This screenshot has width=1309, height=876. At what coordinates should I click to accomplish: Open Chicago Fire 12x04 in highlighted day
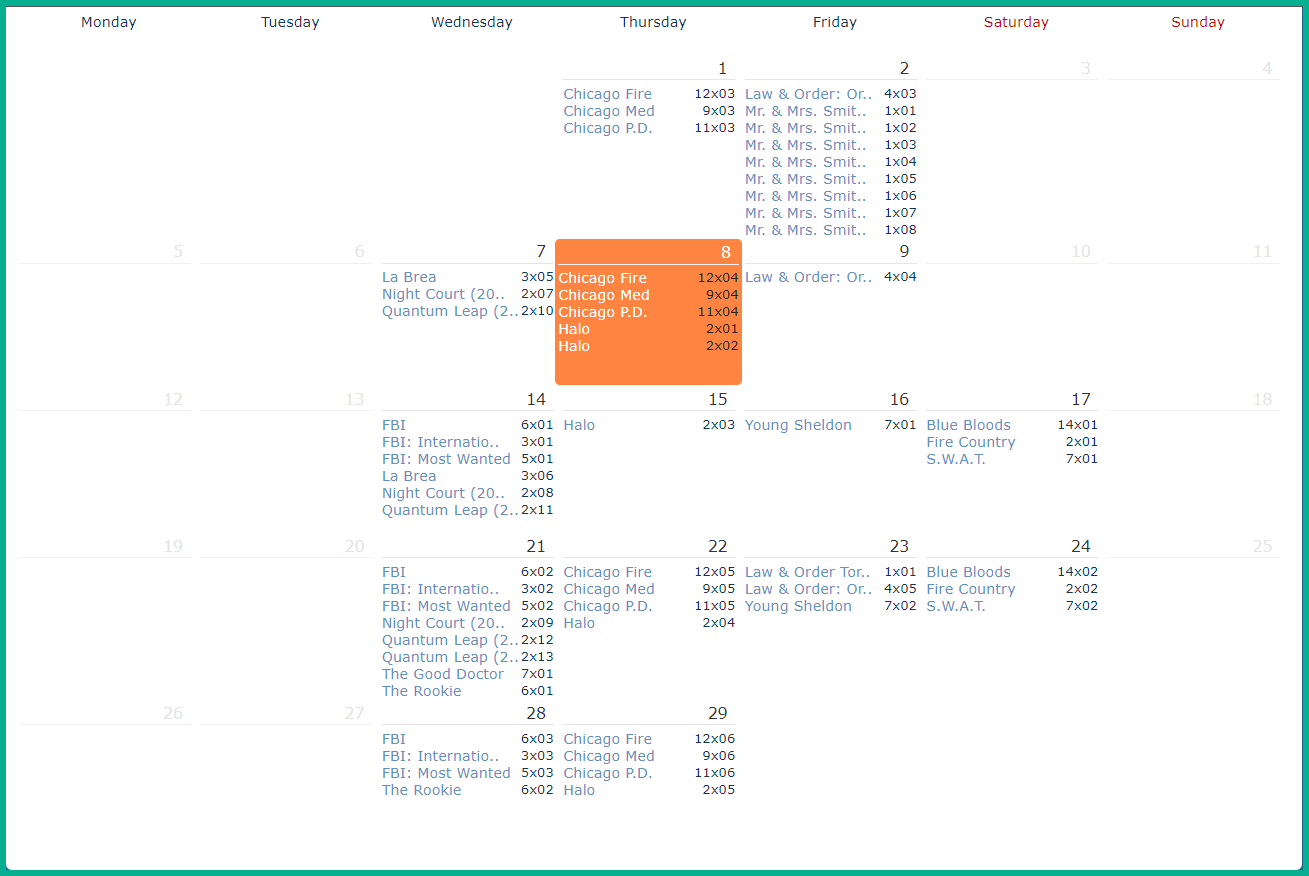(x=602, y=278)
